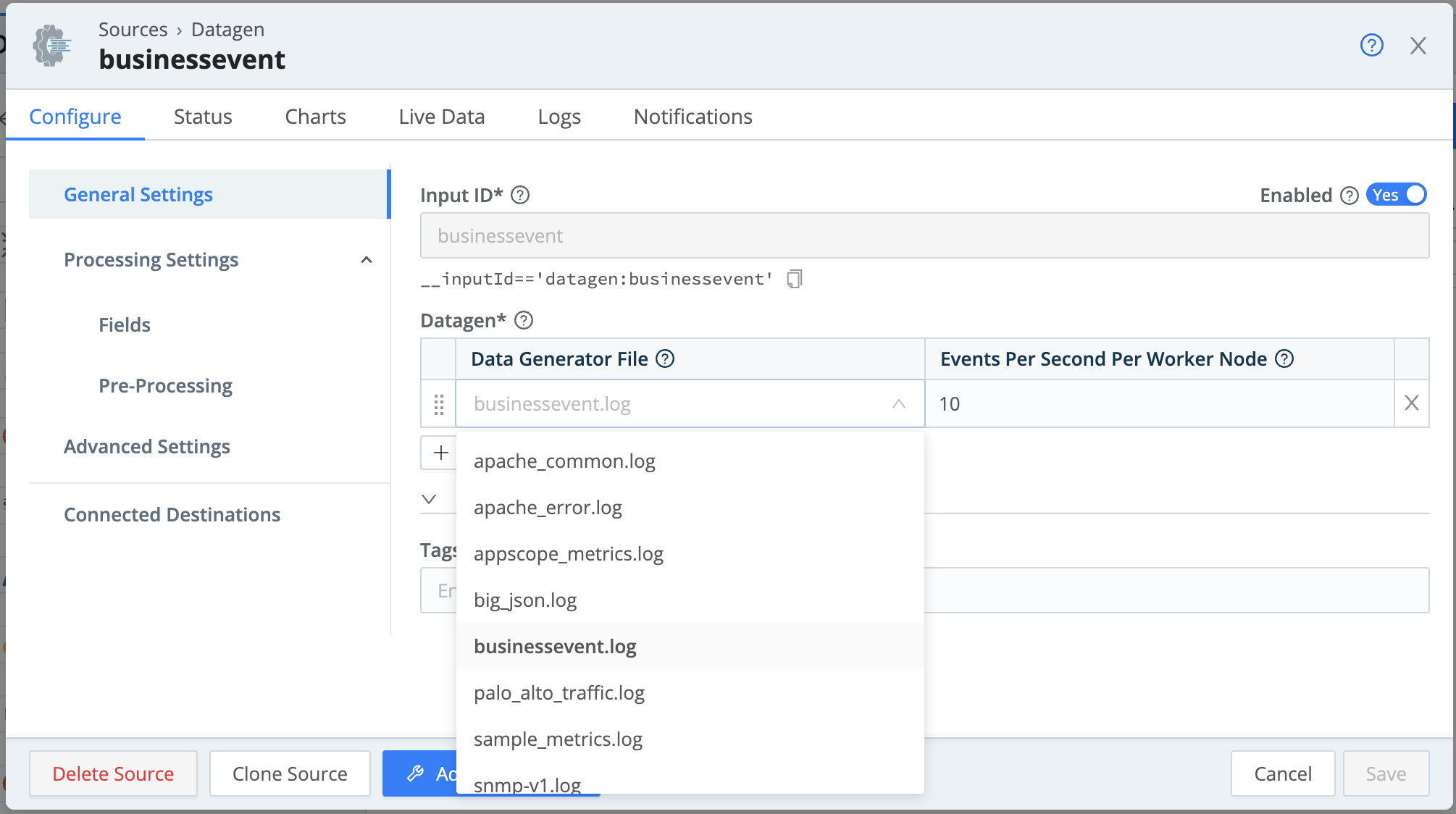Clone this source
Image resolution: width=1456 pixels, height=814 pixels.
289,773
